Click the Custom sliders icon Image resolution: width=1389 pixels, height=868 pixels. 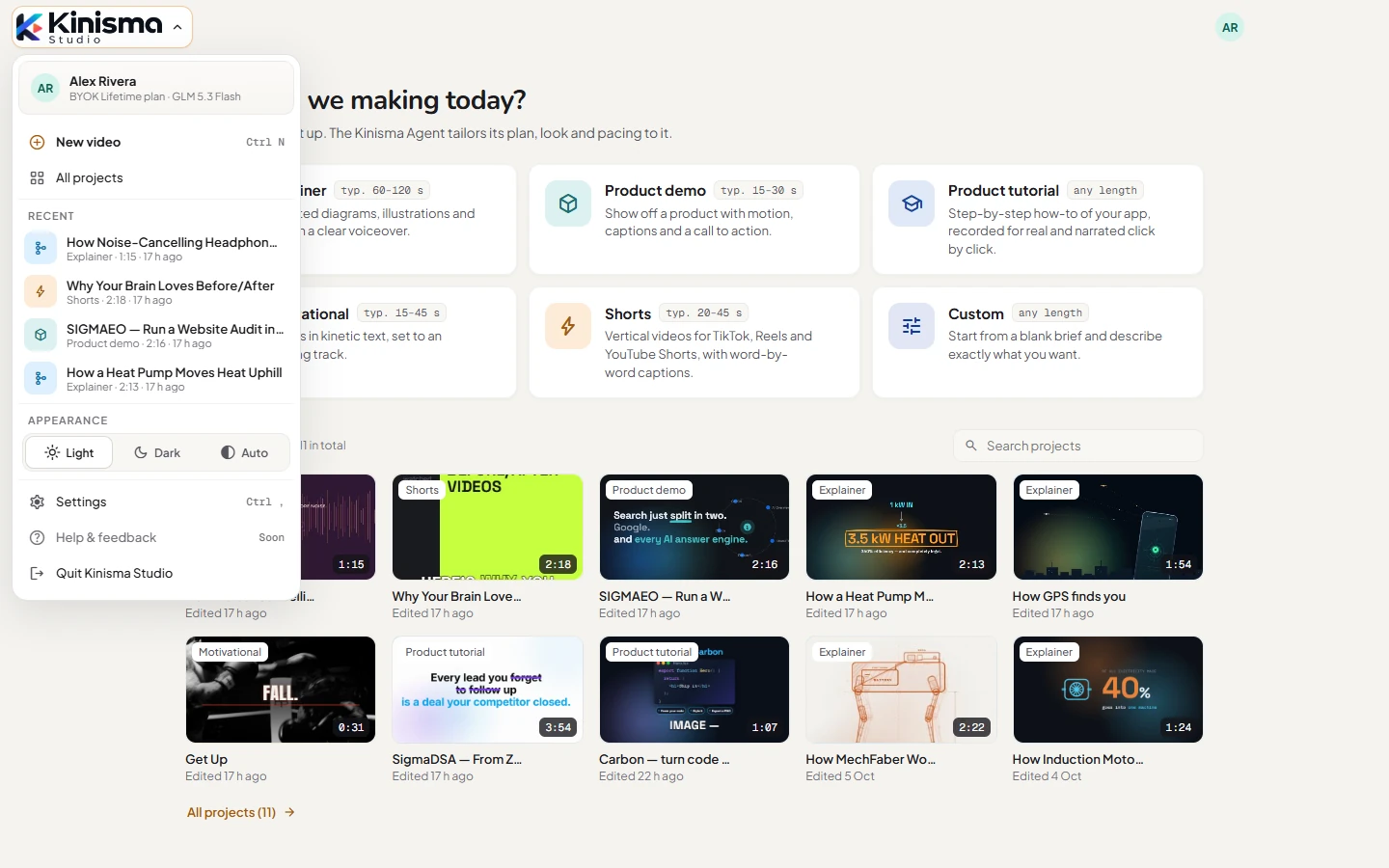(912, 326)
